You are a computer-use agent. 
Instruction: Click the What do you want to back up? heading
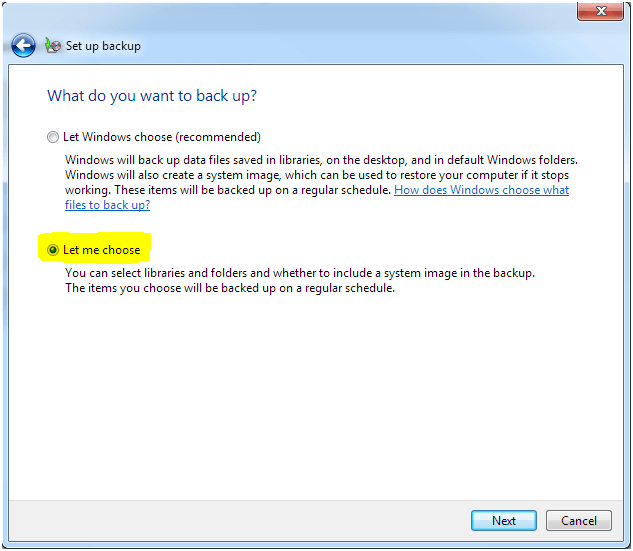152,96
